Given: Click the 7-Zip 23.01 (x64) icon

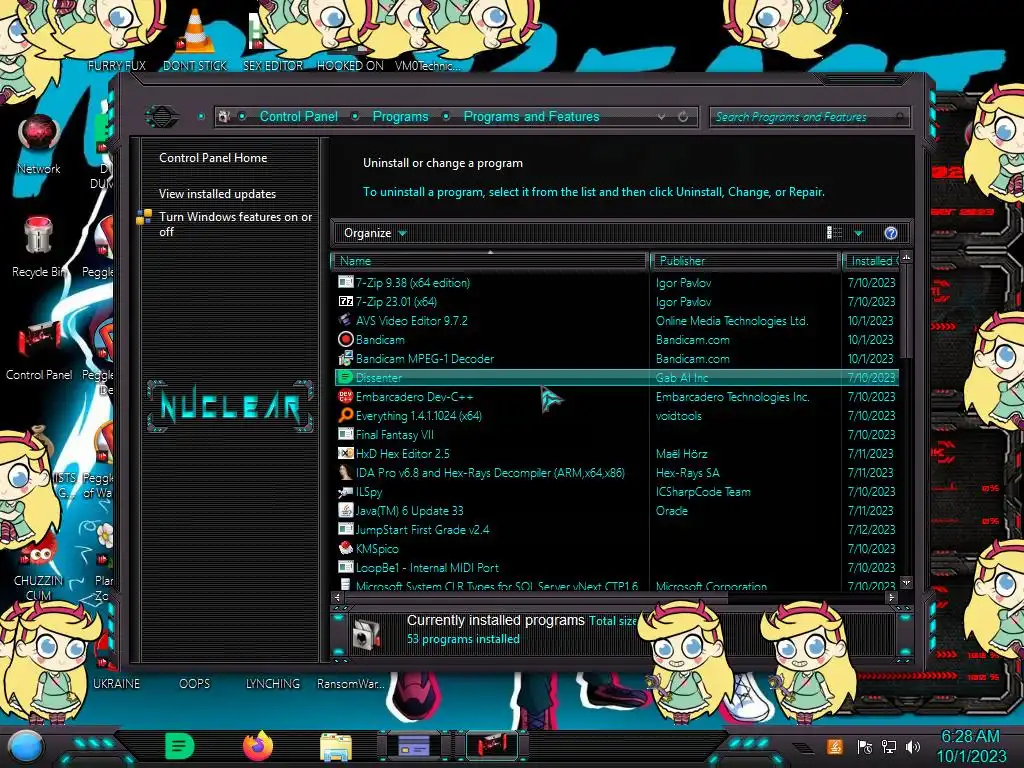Looking at the screenshot, I should pos(345,301).
